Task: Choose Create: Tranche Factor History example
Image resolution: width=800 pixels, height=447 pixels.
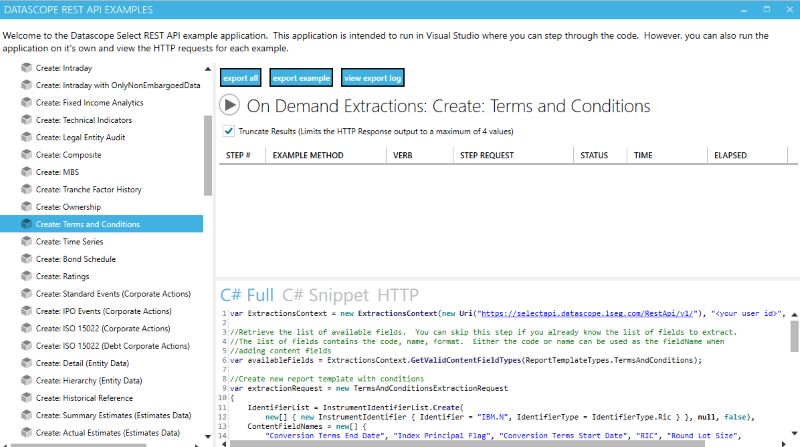Action: [88, 190]
